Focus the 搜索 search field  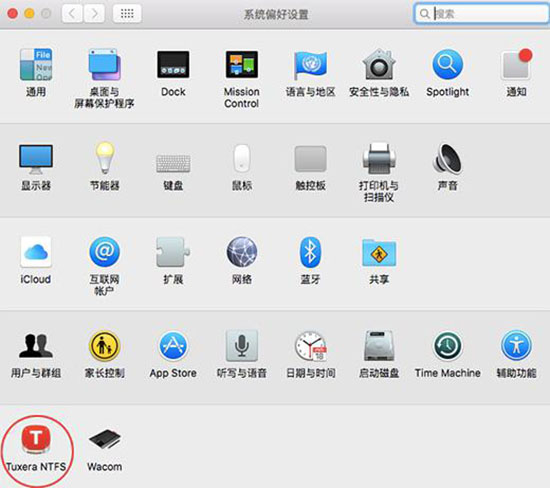point(481,14)
